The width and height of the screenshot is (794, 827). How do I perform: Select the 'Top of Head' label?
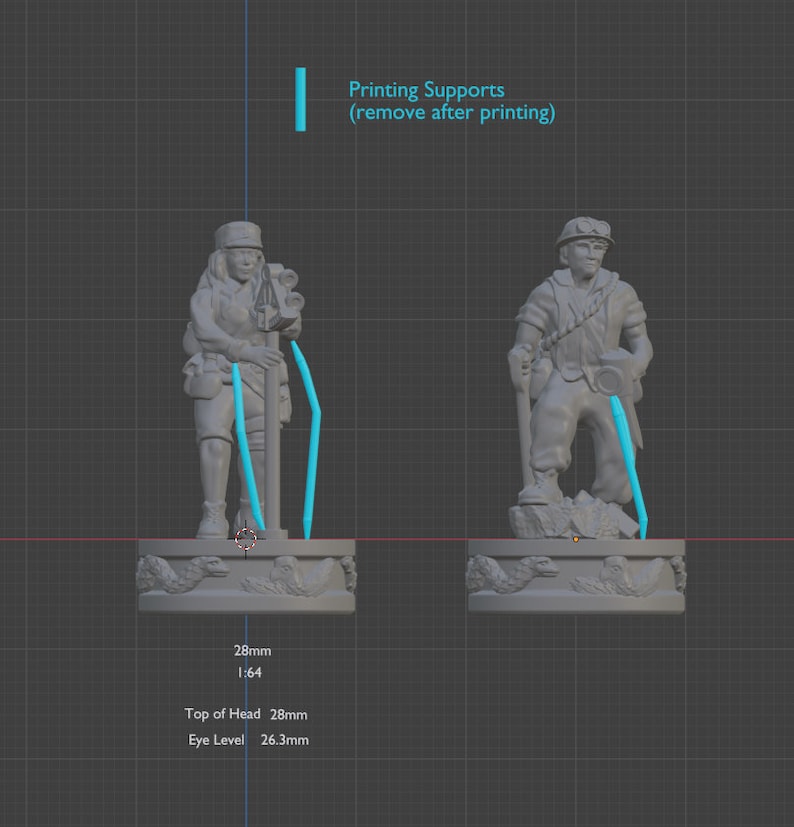coord(222,714)
